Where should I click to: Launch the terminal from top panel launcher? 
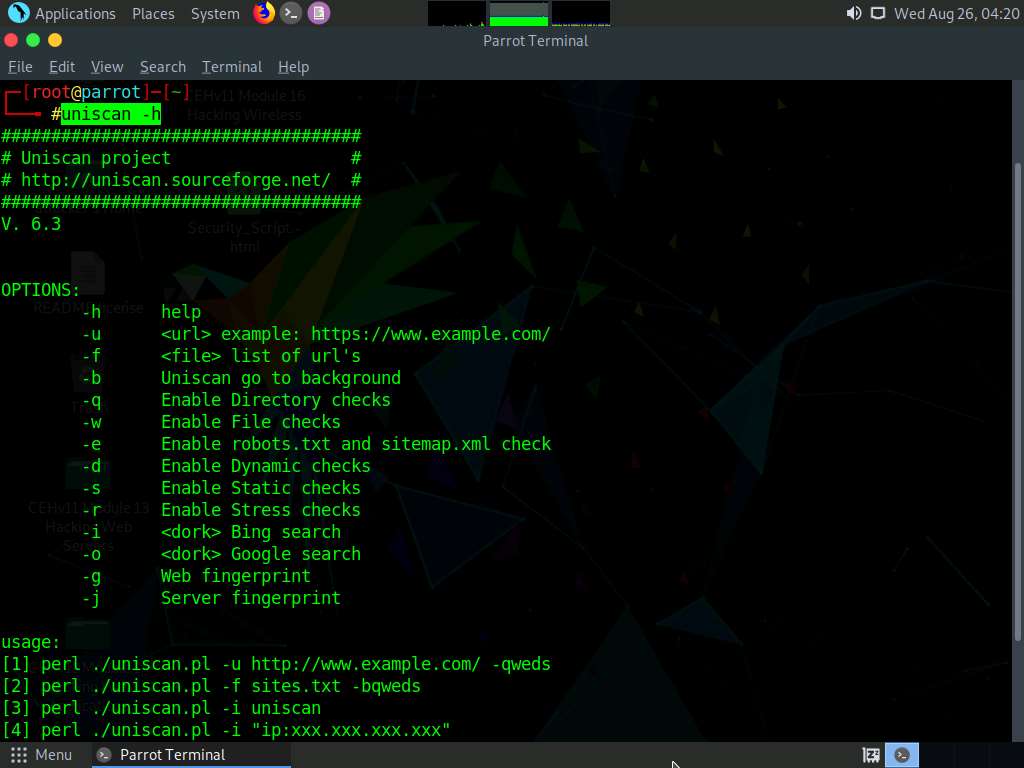pyautogui.click(x=291, y=13)
